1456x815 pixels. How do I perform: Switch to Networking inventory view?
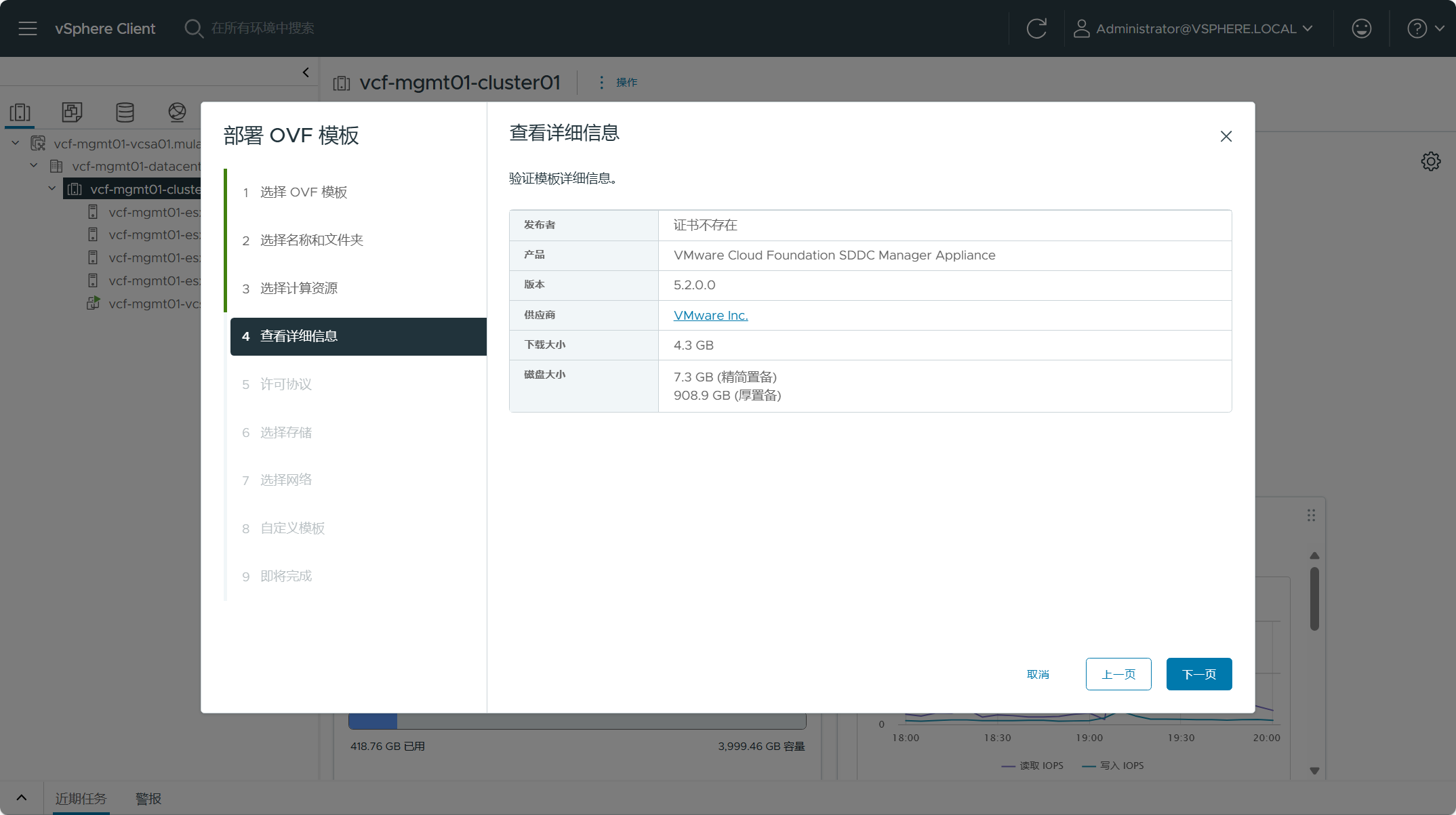tap(177, 112)
